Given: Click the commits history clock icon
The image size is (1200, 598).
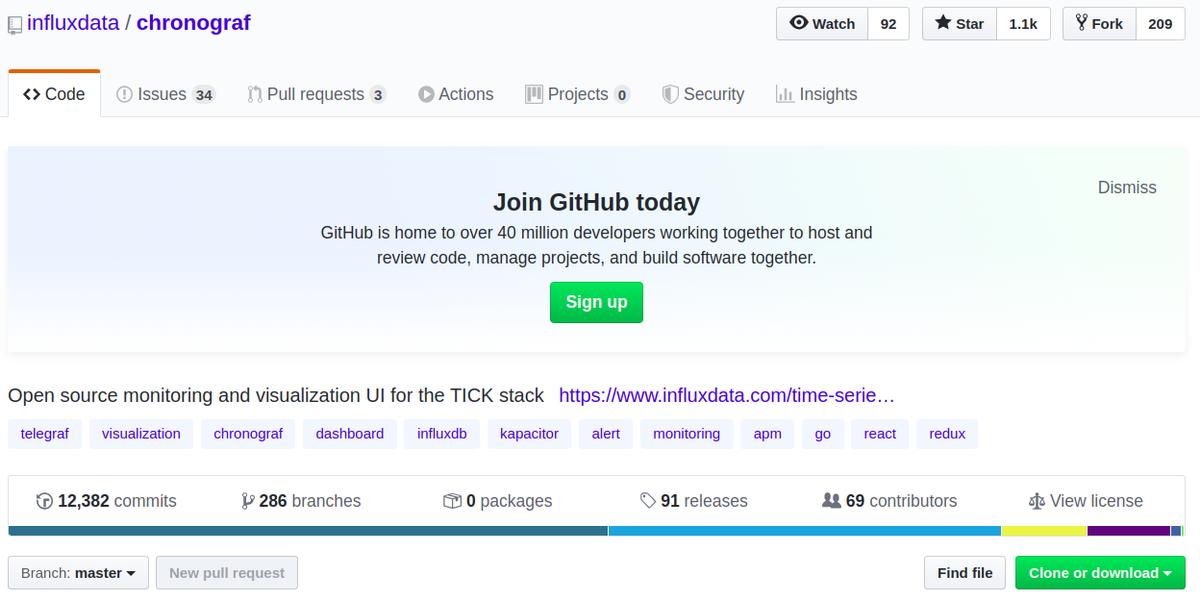Looking at the screenshot, I should click(x=44, y=501).
